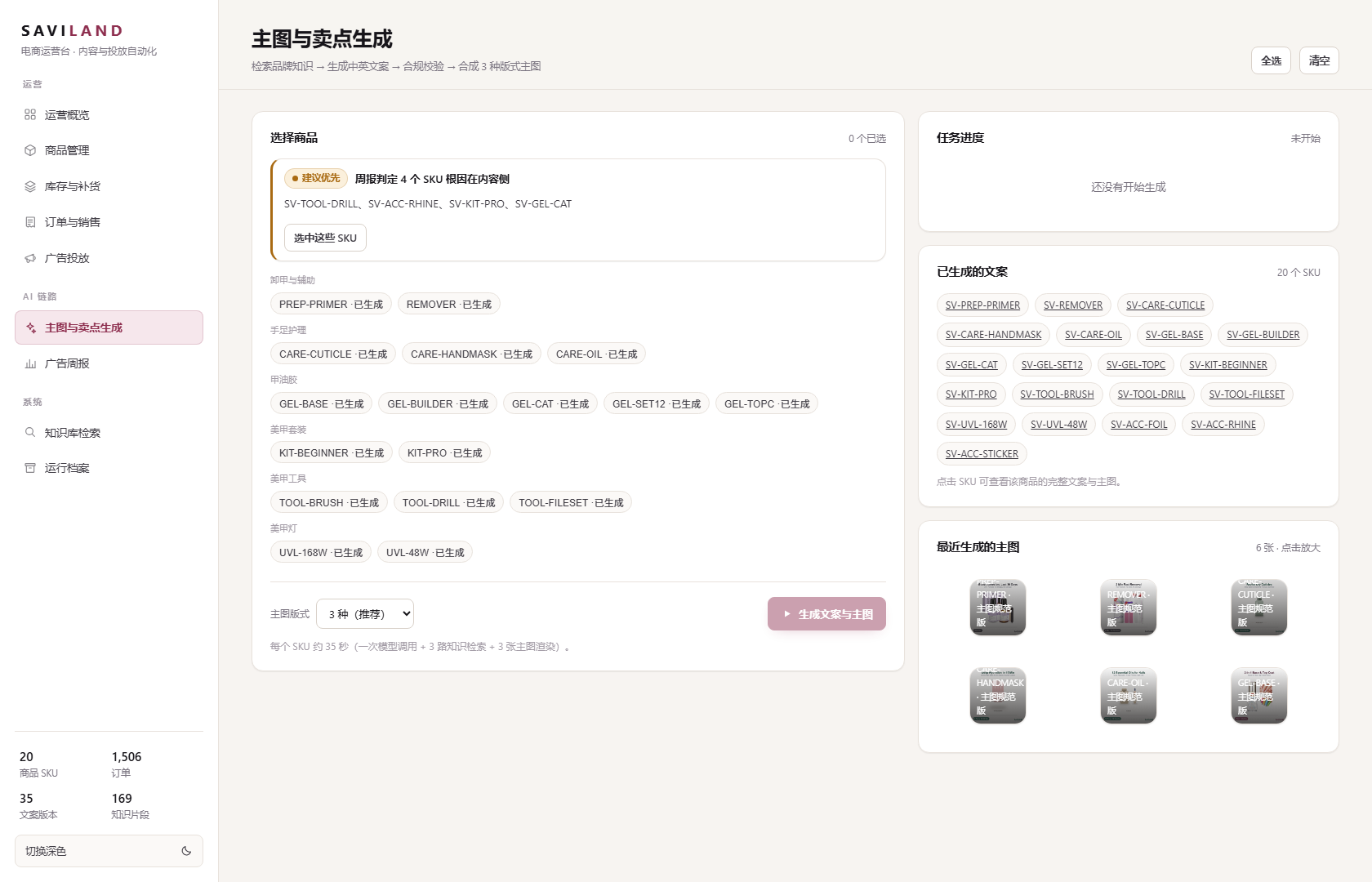Click the 商品管理 box icon

(x=30, y=150)
